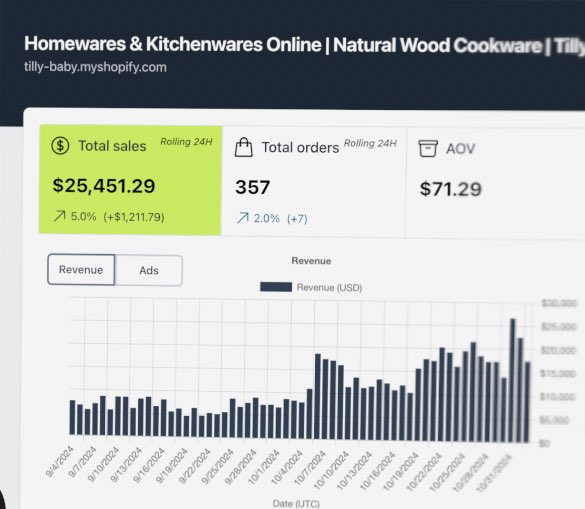The image size is (585, 509).
Task: Click the shopping bag icon beside Total orders
Action: 244,147
